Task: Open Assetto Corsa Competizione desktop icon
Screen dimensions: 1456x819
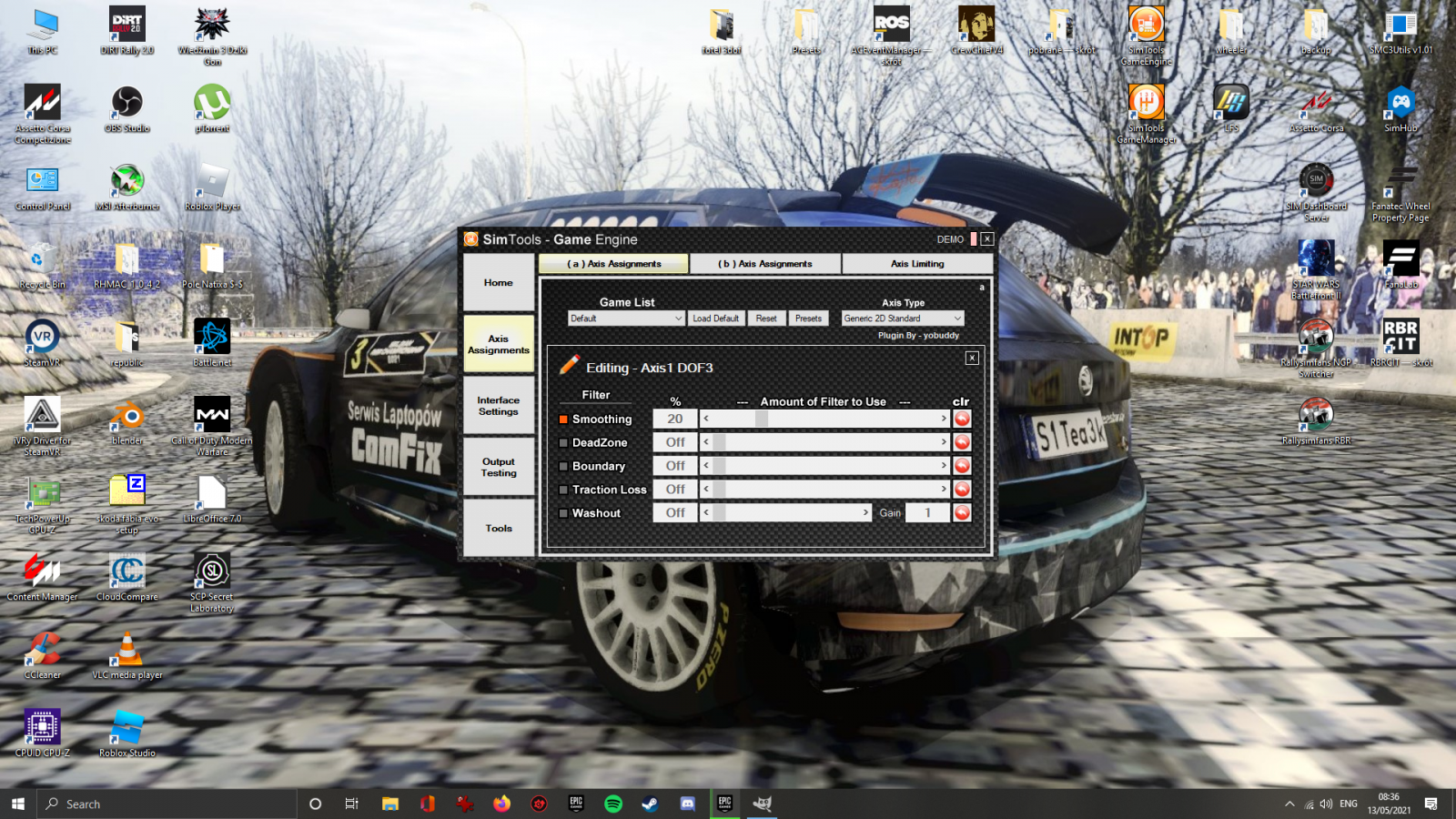Action: [42, 114]
